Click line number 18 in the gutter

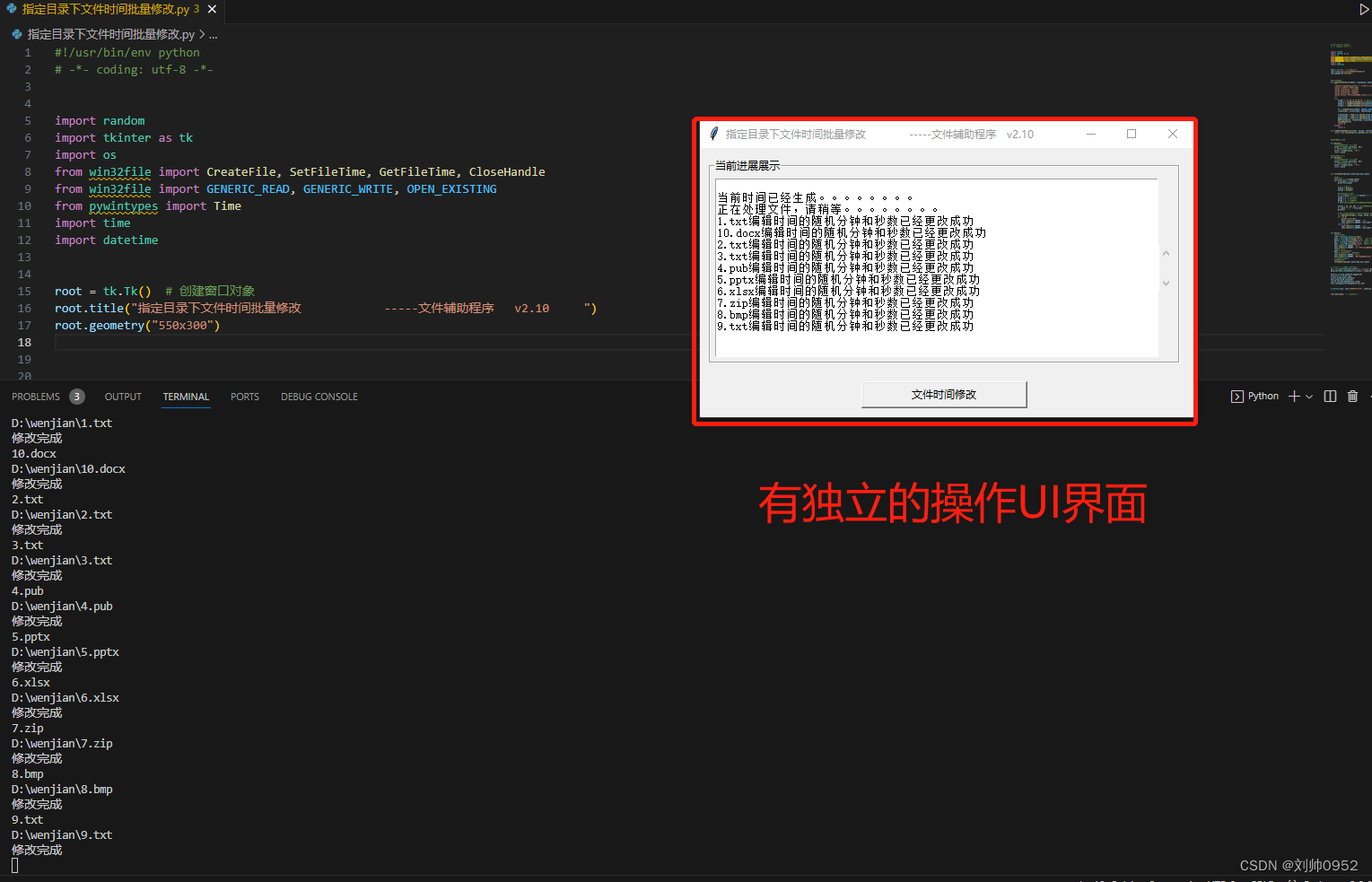tap(24, 342)
